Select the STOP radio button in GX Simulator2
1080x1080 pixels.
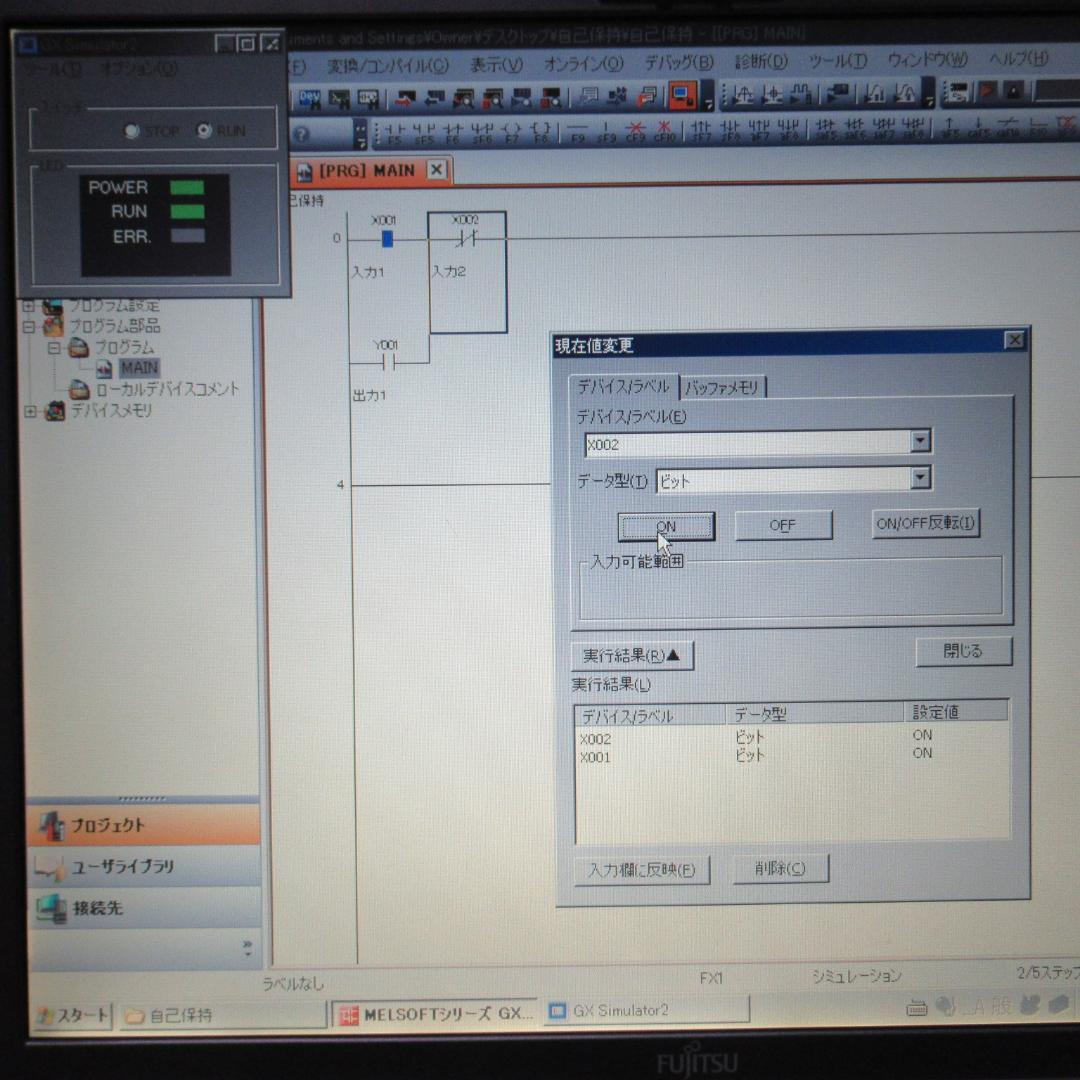point(132,131)
